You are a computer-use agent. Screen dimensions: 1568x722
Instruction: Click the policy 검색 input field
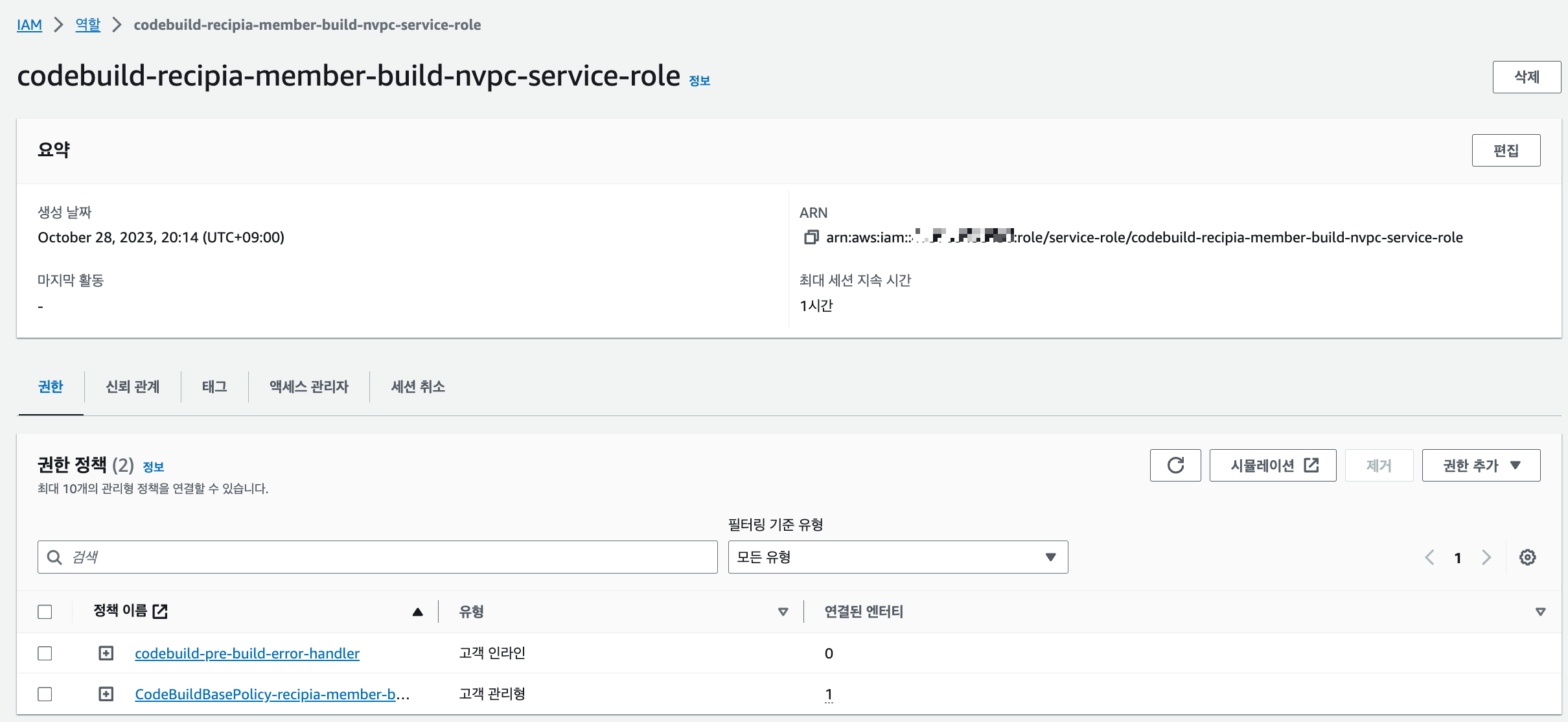389,557
